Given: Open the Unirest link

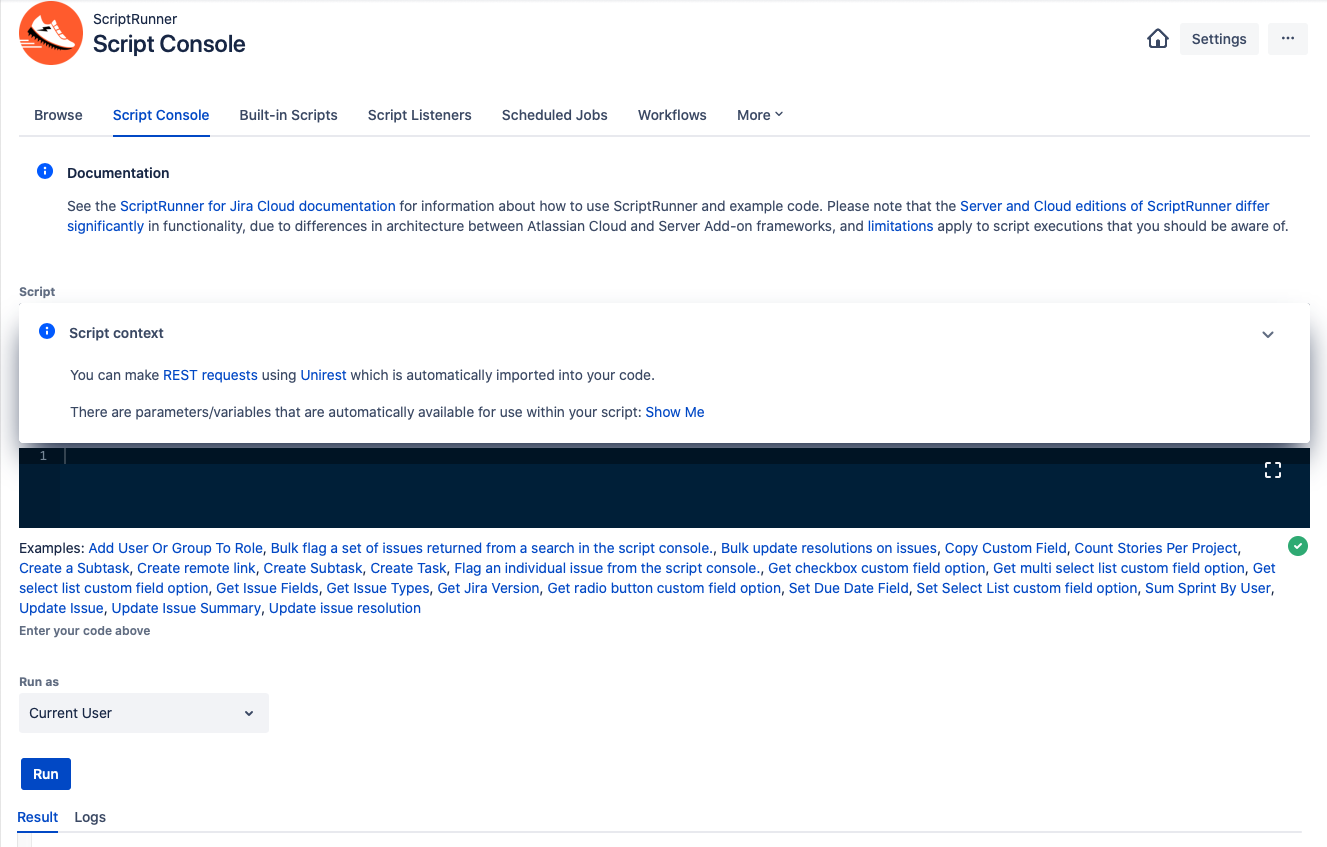Looking at the screenshot, I should 324,375.
